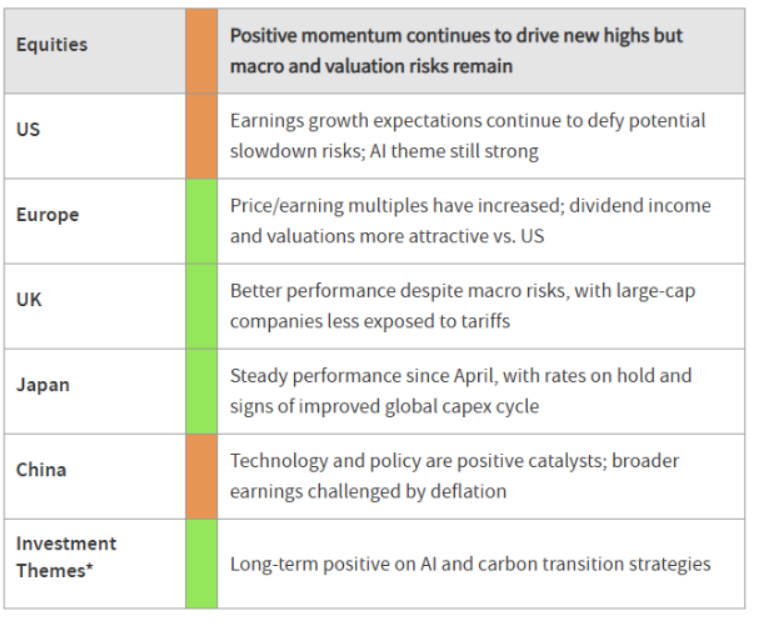The width and height of the screenshot is (780, 628).
Task: Click the orange swatch in US row
Action: 201,136
